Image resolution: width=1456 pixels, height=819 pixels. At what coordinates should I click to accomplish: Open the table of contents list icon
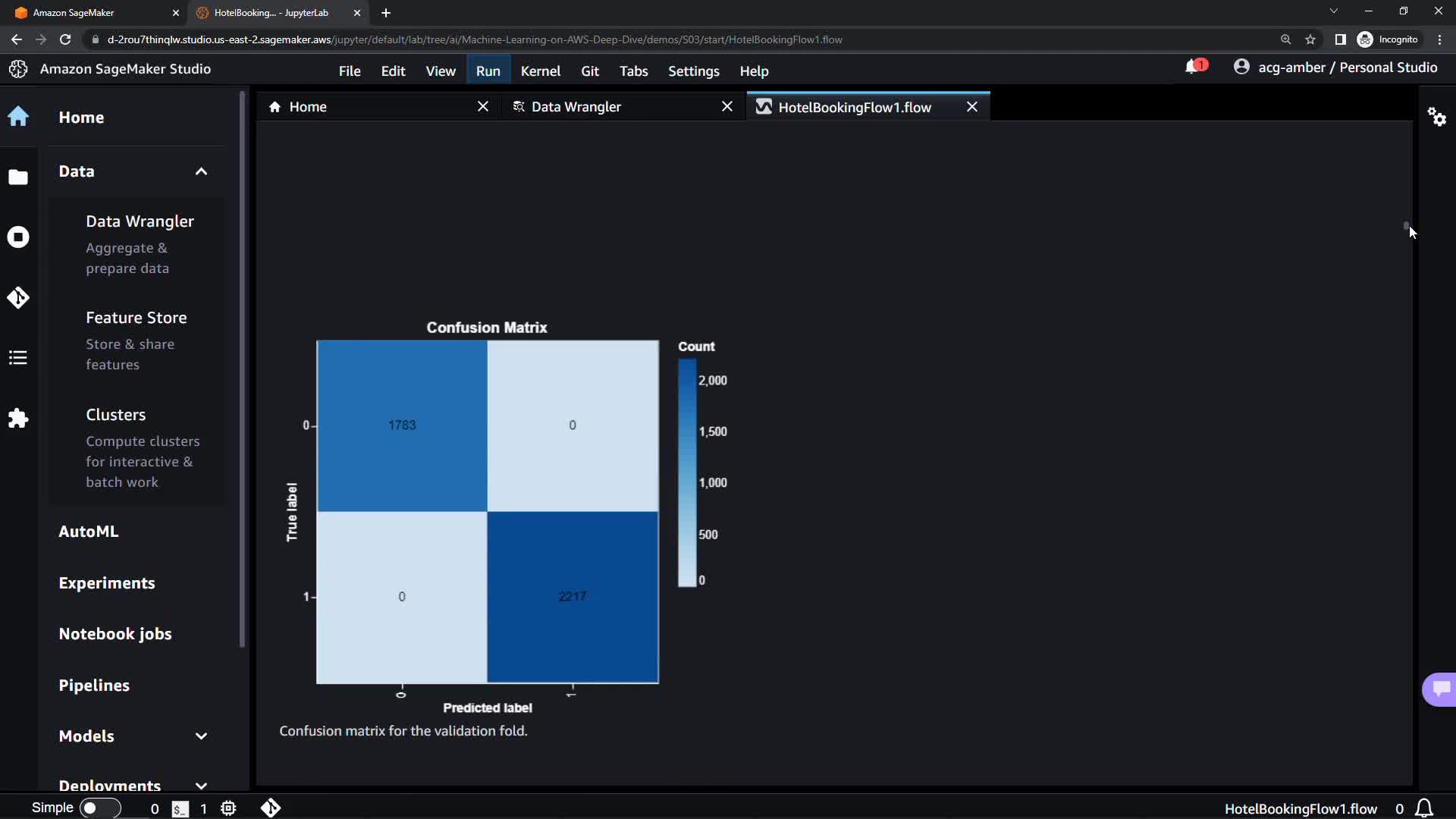[x=18, y=358]
